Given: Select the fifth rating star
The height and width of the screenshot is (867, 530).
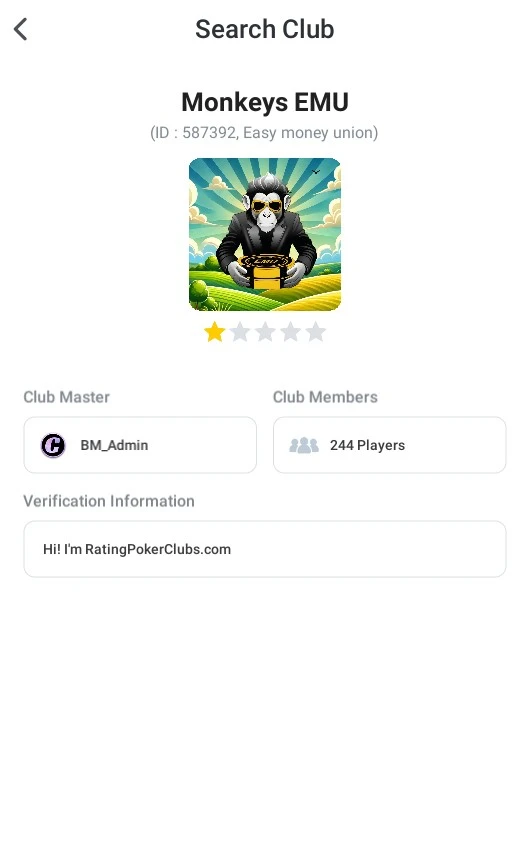Looking at the screenshot, I should [316, 332].
